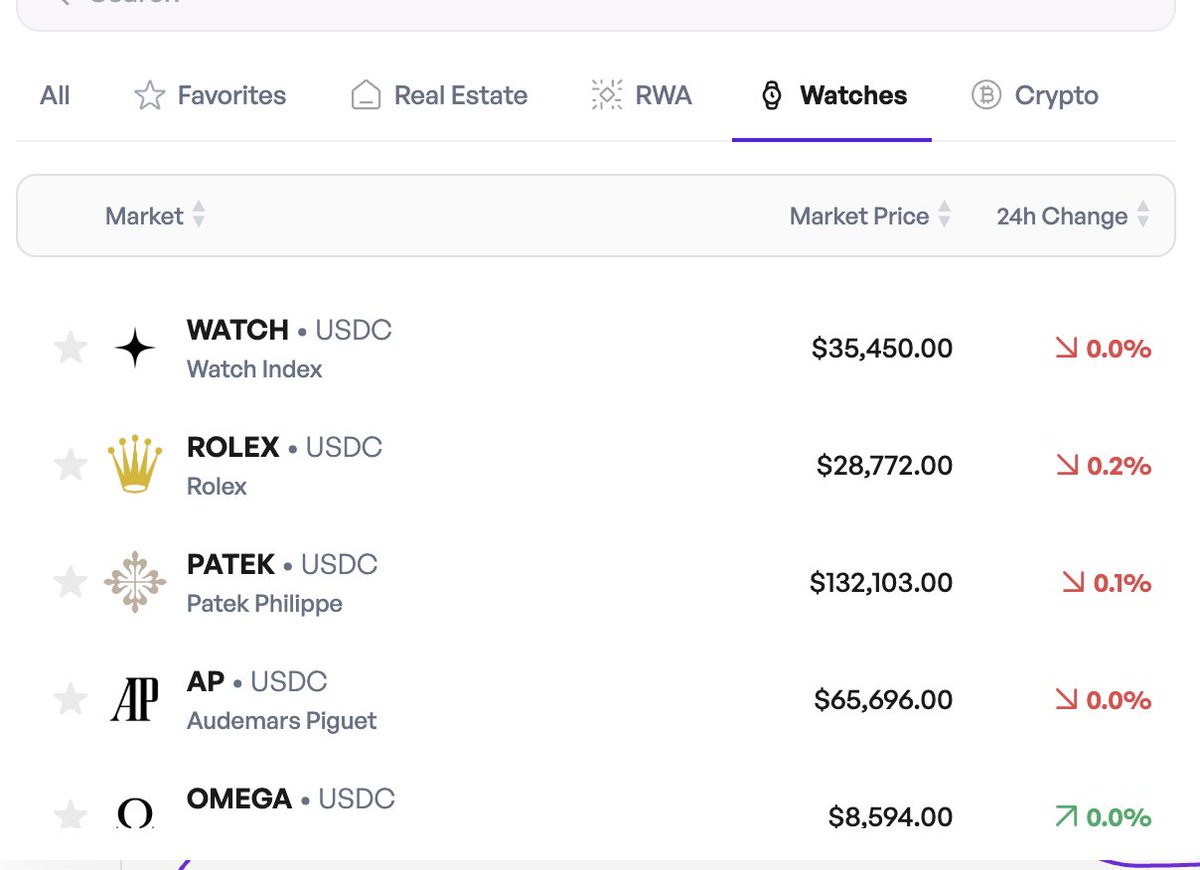Open the Watch Index sparkle logo
1200x870 pixels.
[x=135, y=349]
